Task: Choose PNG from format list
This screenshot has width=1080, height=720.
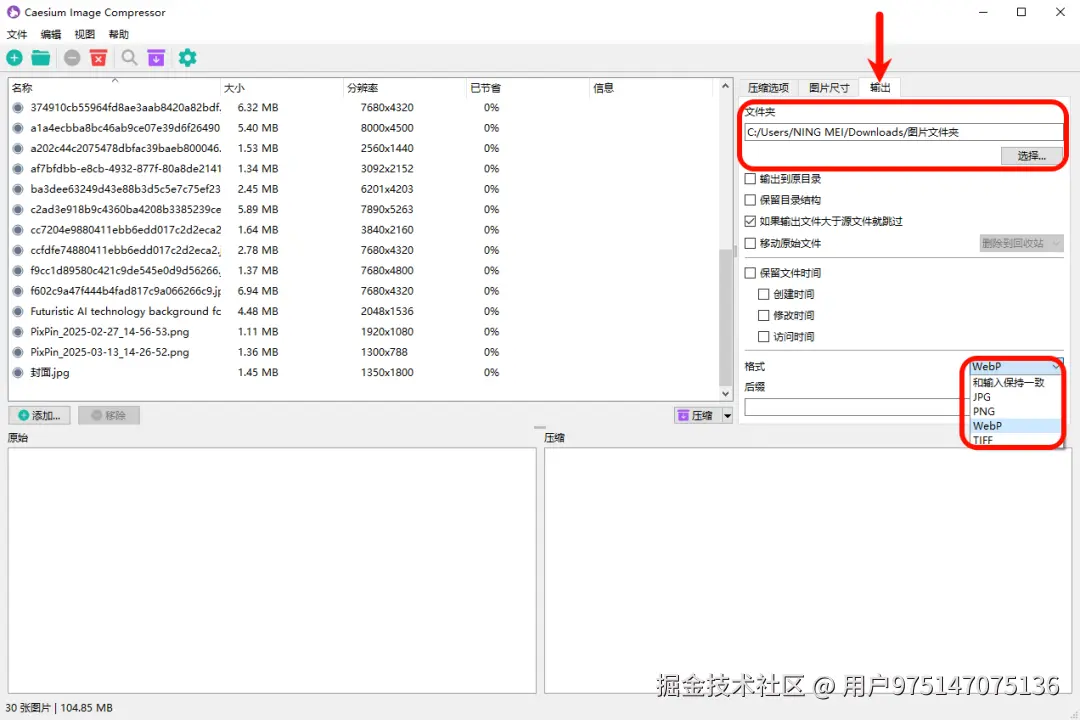Action: [1015, 411]
